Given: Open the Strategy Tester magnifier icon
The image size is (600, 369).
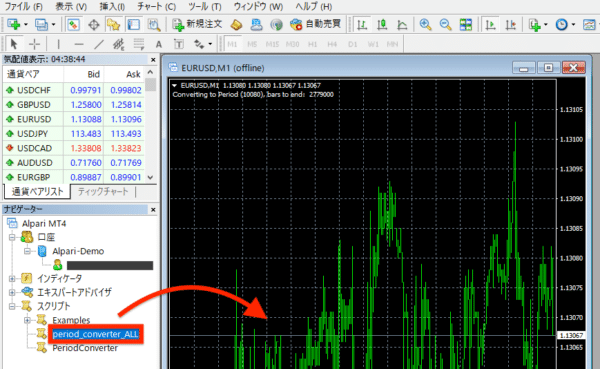Looking at the screenshot, I should pos(154,24).
